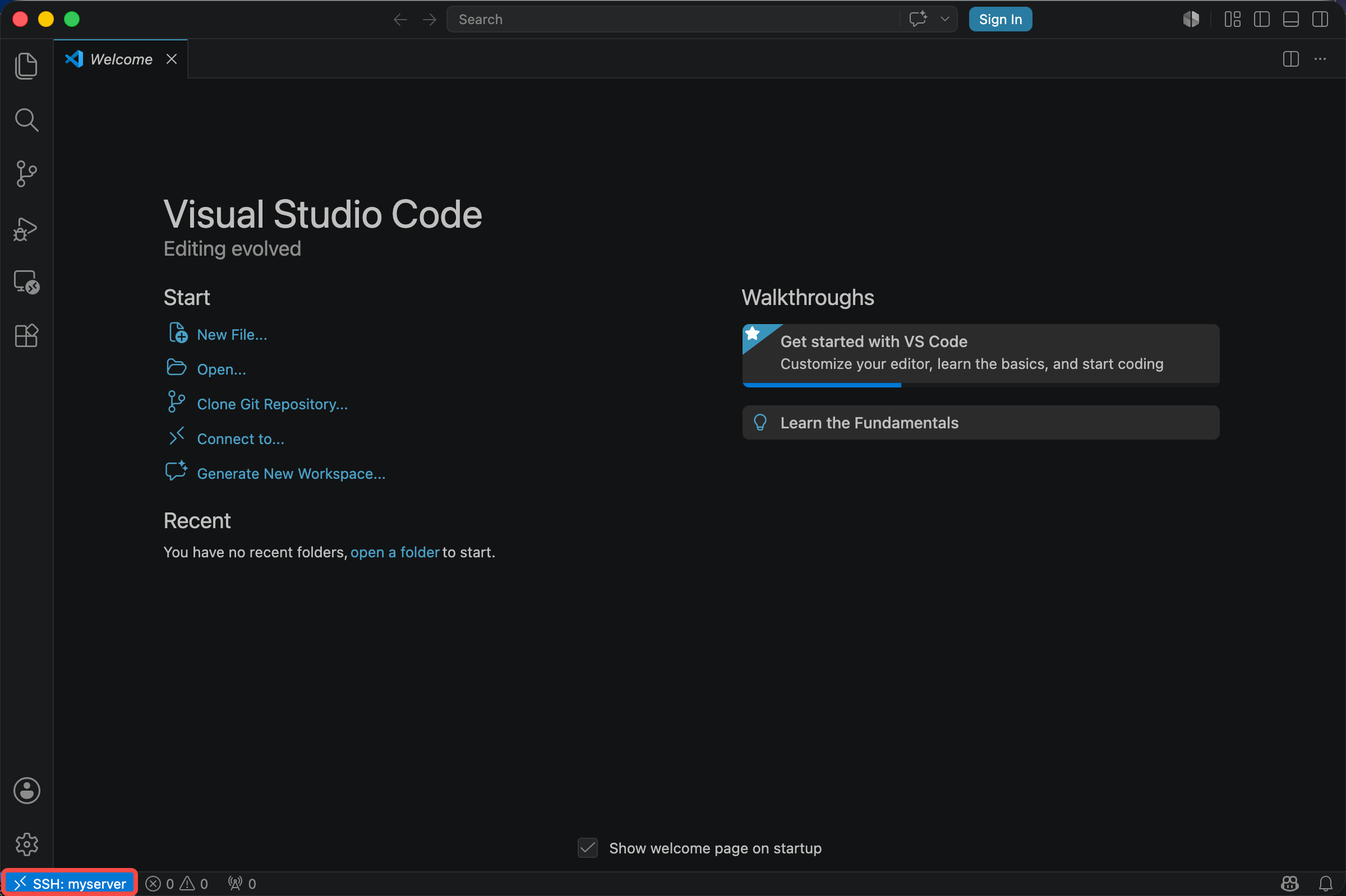Screen dimensions: 1346x896
Task: Toggle the primary side bar visibility
Action: coord(1261,20)
